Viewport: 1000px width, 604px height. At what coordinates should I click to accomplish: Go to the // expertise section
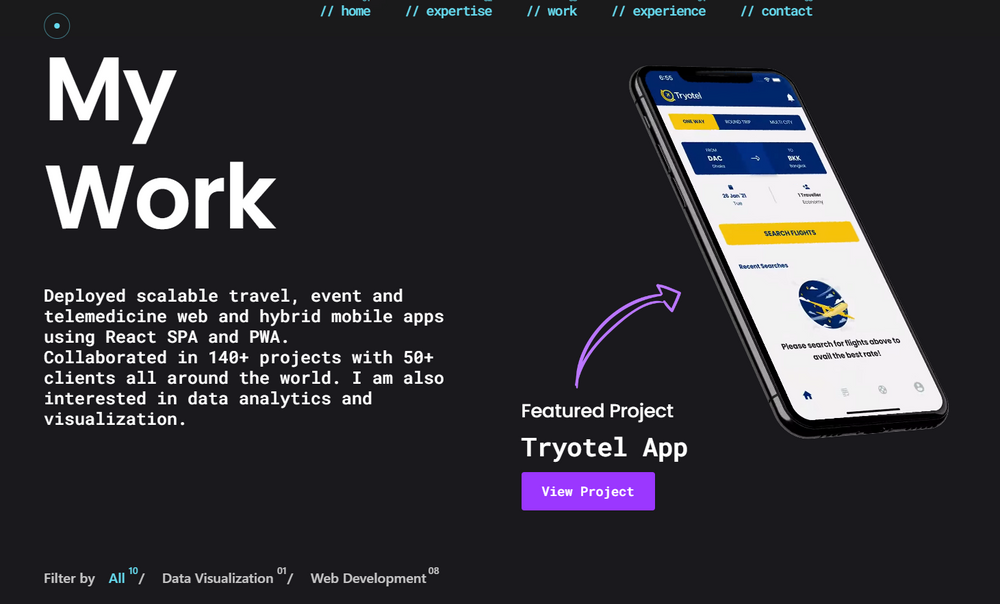pos(449,11)
